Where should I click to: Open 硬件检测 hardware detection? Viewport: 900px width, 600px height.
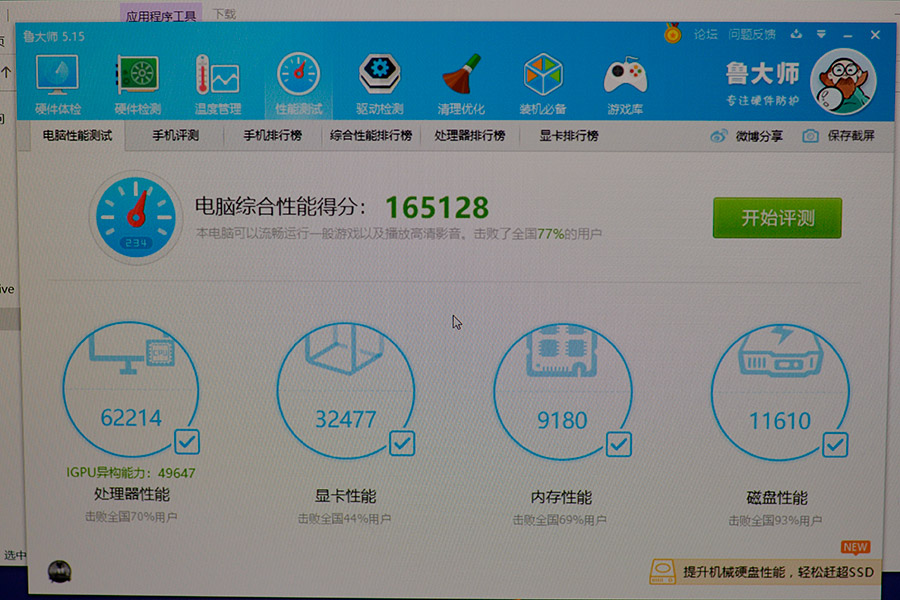tap(138, 84)
